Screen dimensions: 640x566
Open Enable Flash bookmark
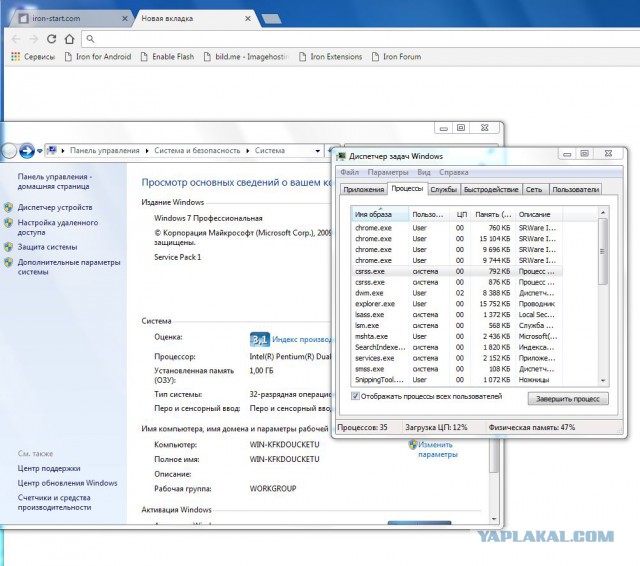point(167,57)
